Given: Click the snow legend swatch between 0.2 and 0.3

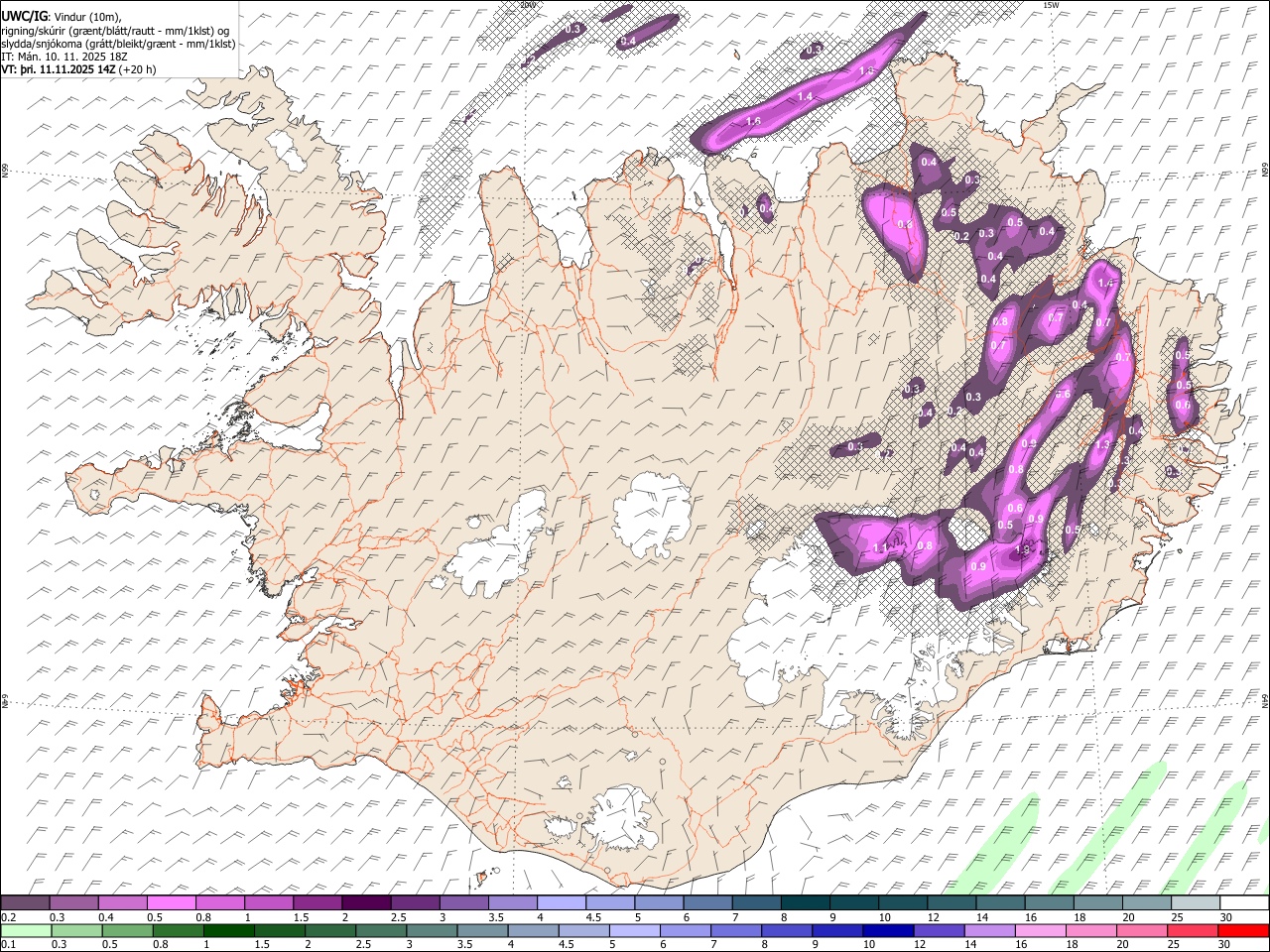Looking at the screenshot, I should coord(26,903).
